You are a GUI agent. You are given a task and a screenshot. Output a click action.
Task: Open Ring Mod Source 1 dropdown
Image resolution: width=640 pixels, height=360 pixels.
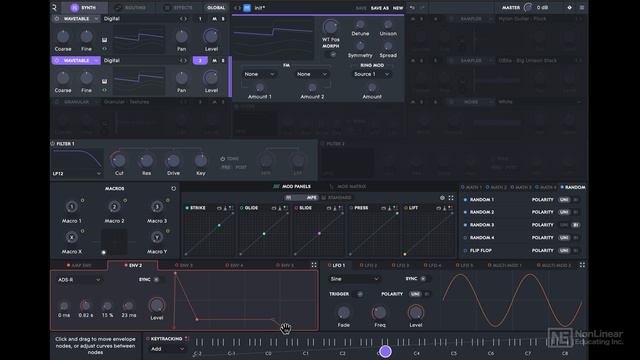click(371, 74)
